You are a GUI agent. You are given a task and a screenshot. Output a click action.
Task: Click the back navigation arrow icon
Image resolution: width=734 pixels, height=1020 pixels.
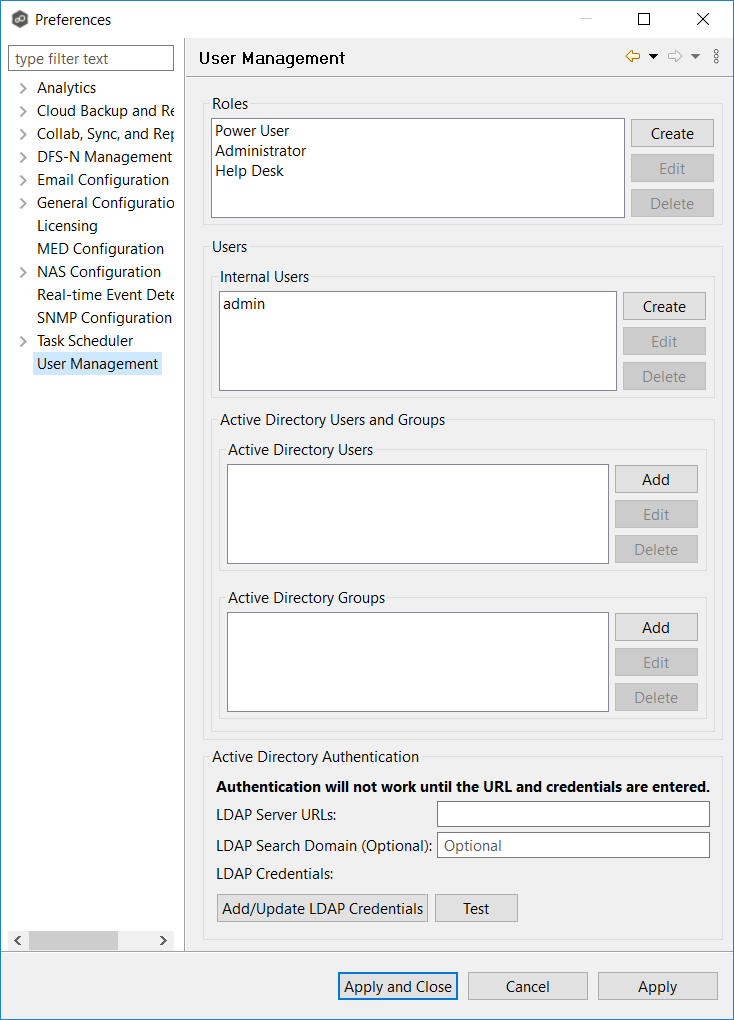632,57
